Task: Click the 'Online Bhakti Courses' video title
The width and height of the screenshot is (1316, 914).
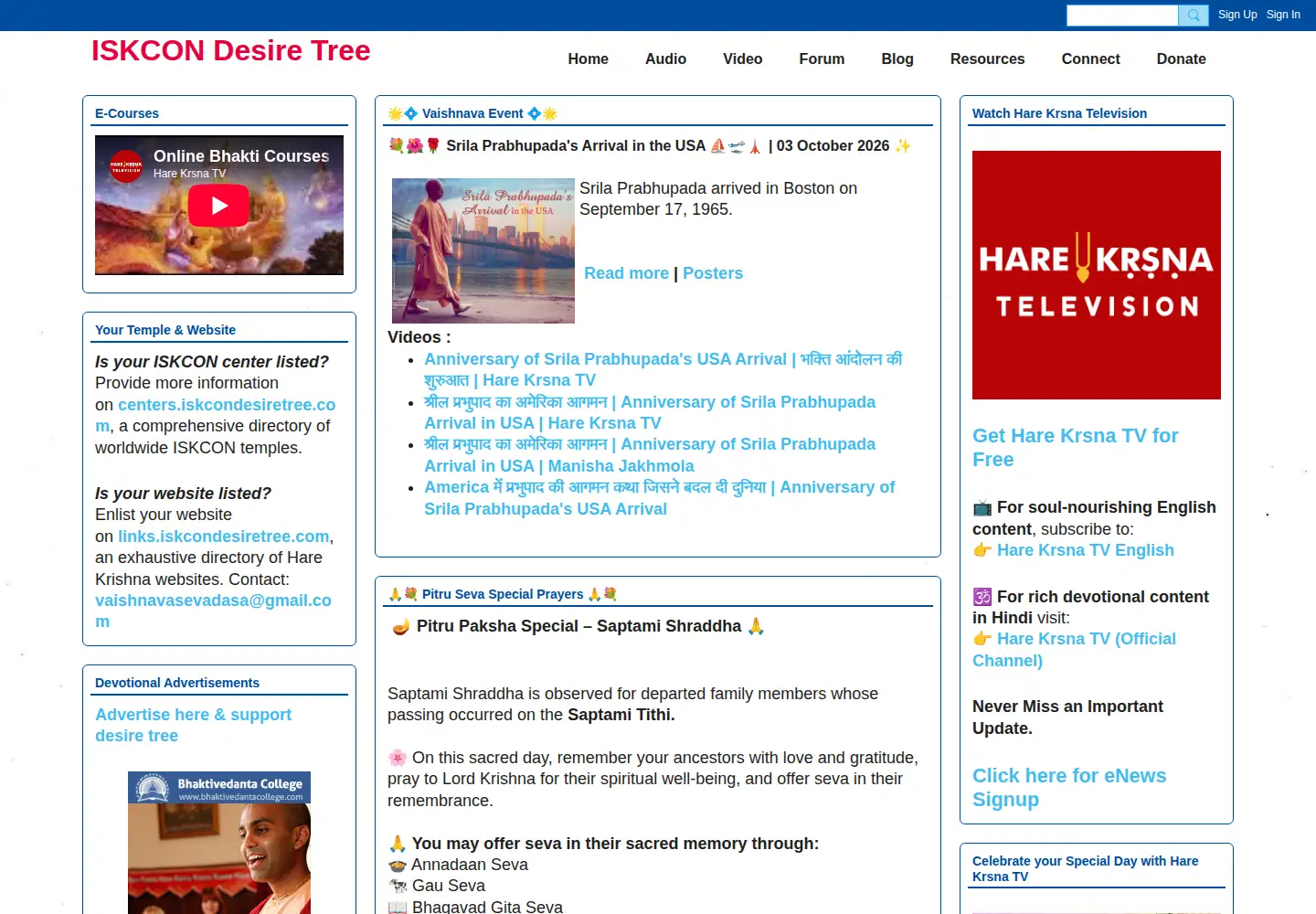Action: (x=241, y=156)
